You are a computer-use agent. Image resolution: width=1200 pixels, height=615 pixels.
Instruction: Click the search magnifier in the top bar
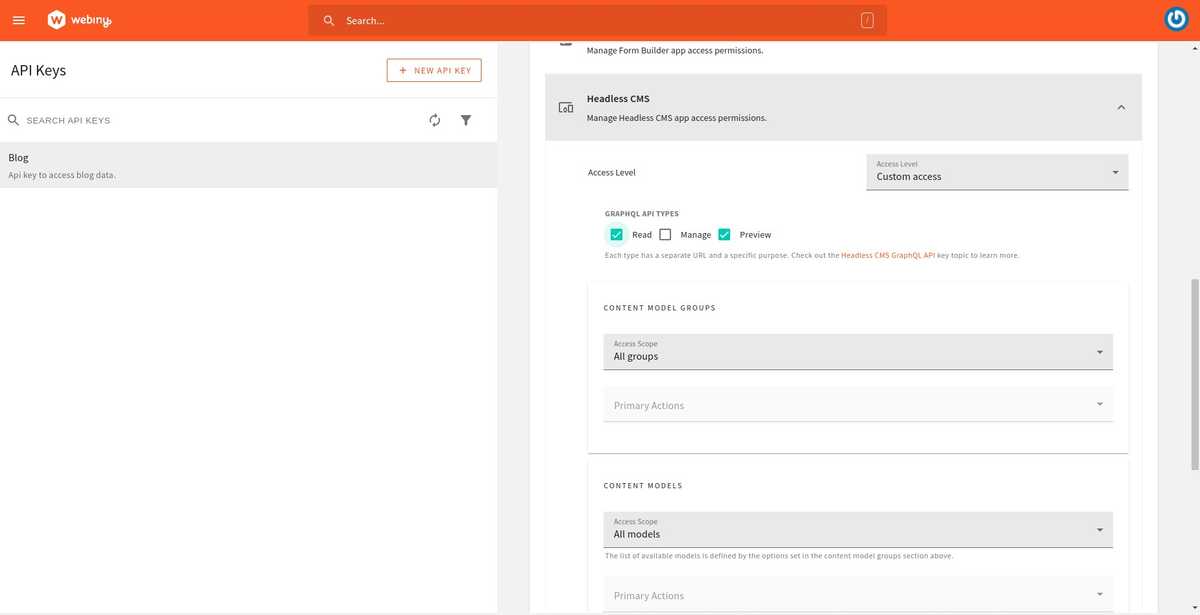pos(328,20)
